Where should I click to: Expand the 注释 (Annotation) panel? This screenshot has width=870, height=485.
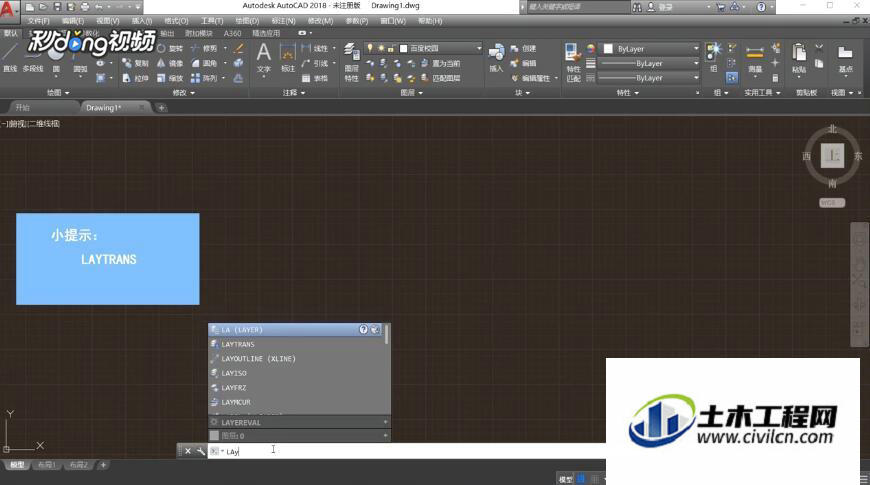pos(294,93)
